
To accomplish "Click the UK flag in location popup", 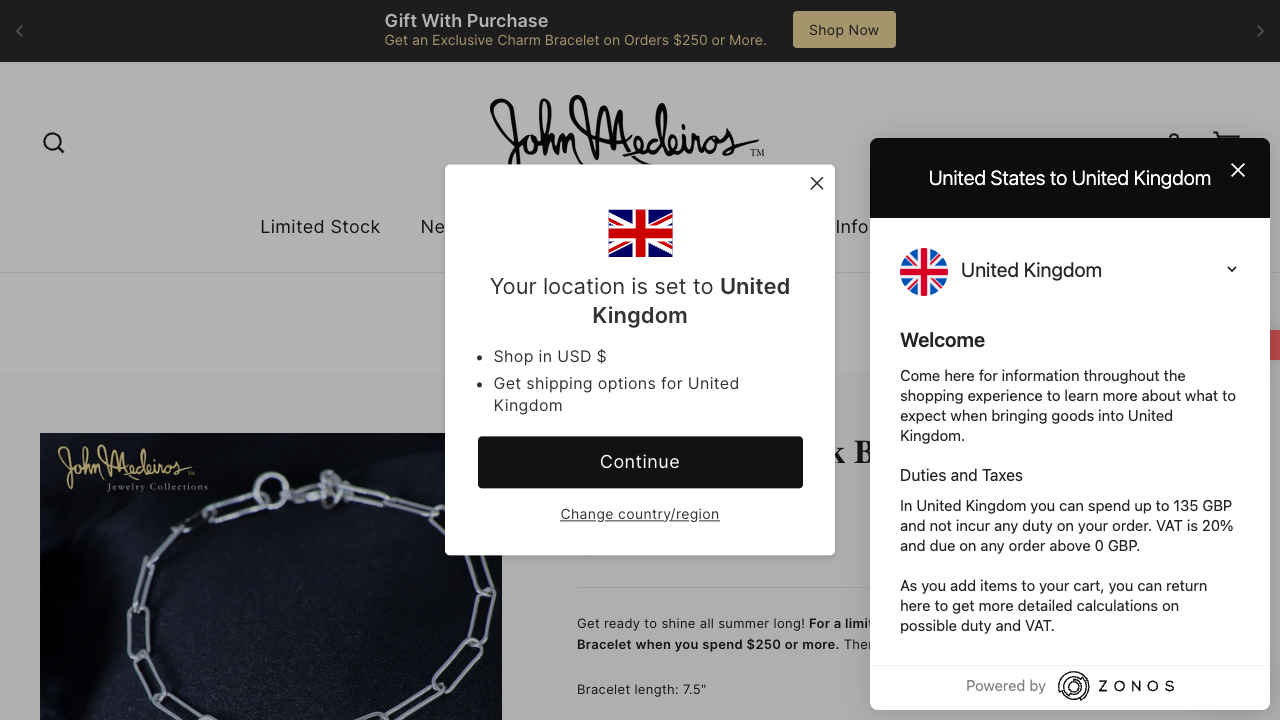I will pyautogui.click(x=640, y=233).
